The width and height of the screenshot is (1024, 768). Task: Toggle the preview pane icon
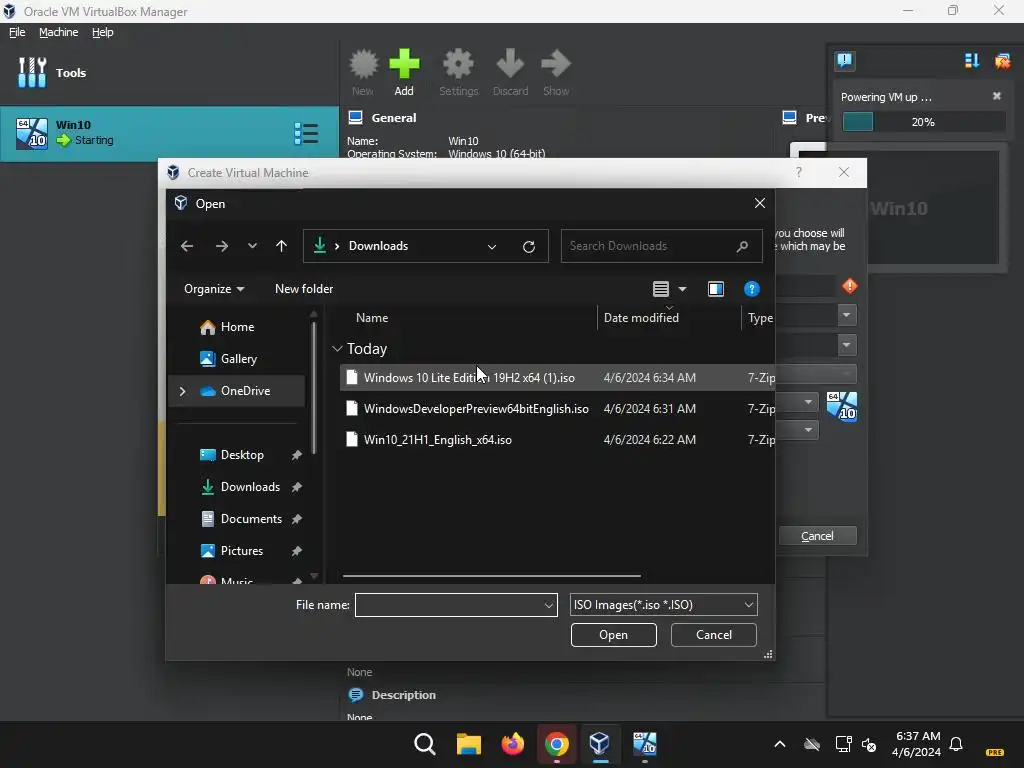(716, 289)
